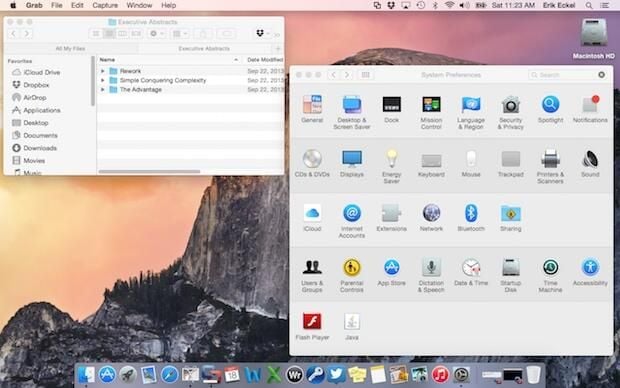Image resolution: width=620 pixels, height=388 pixels.
Task: Open Parental Controls preferences
Action: [352, 275]
